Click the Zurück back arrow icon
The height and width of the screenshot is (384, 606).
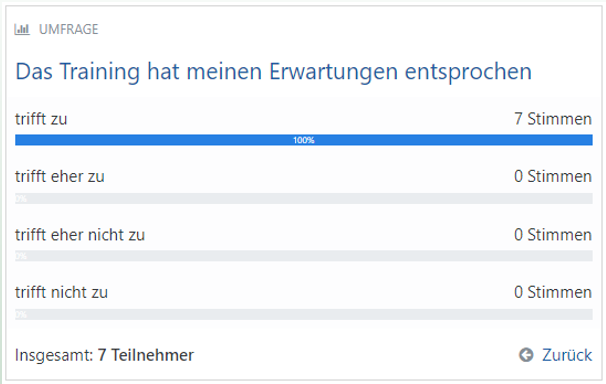[x=526, y=355]
